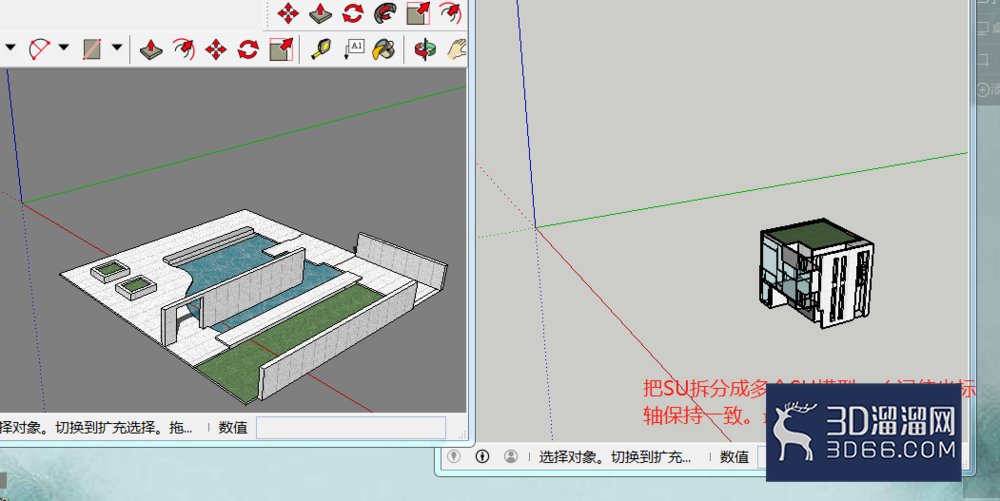The width and height of the screenshot is (1000, 501).
Task: Select the Orbit camera tool
Action: pos(425,49)
